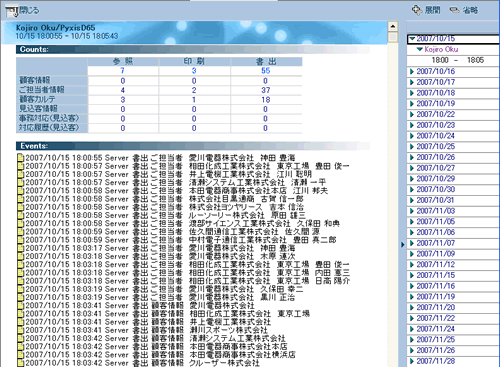Click the 対応履歴(見込客) row label

pos(49,128)
